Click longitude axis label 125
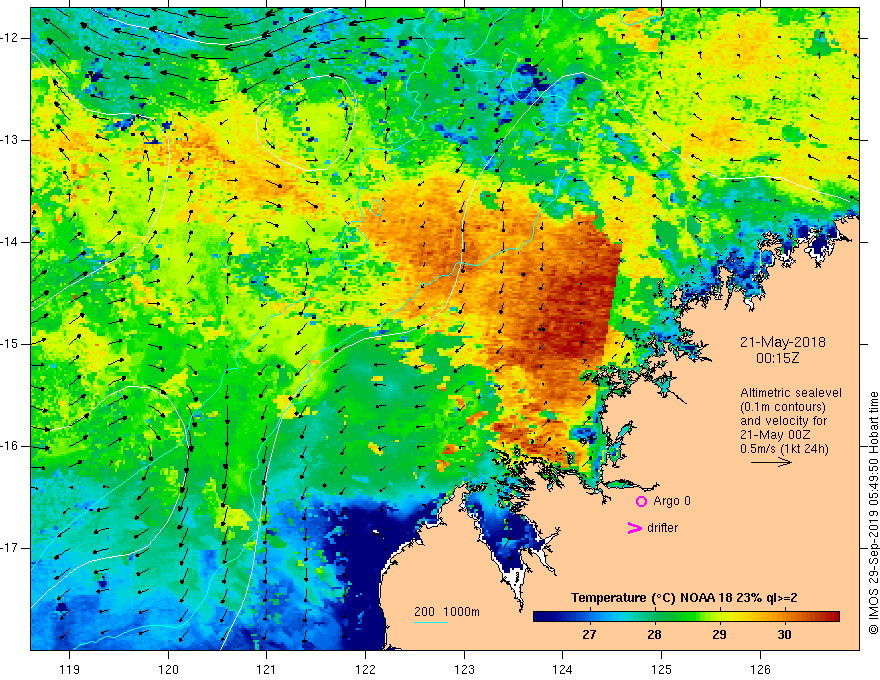The height and width of the screenshot is (680, 880). click(662, 669)
